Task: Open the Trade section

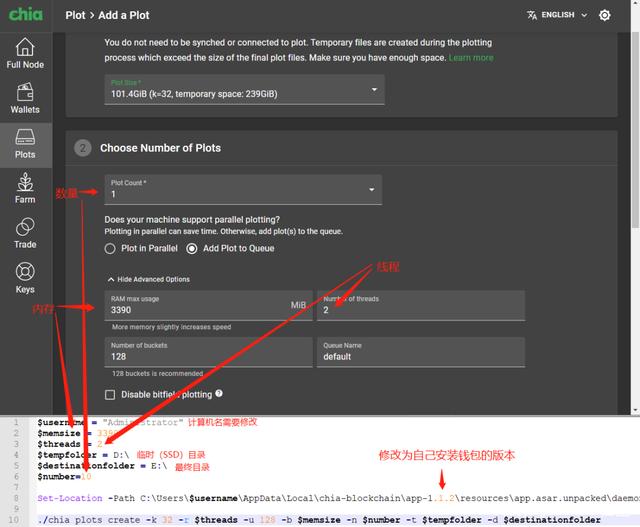Action: pyautogui.click(x=25, y=233)
